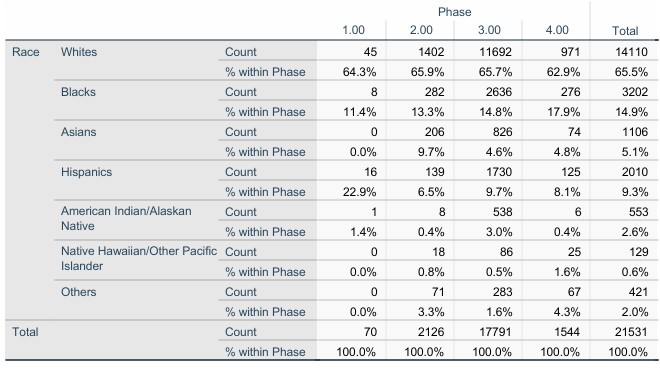Select the Phase column group header
The width and height of the screenshot is (660, 372).
coord(454,12)
